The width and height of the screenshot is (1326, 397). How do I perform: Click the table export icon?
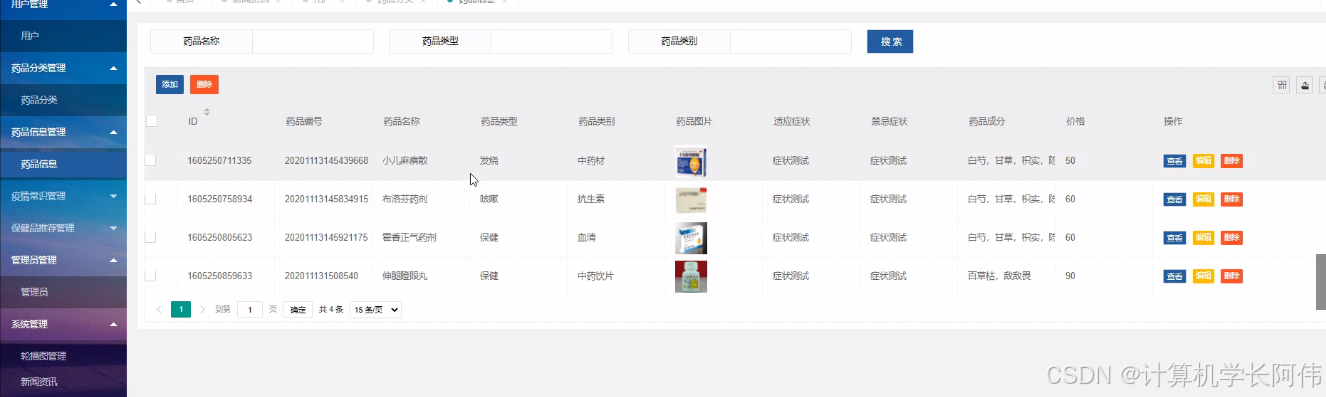(x=1304, y=85)
